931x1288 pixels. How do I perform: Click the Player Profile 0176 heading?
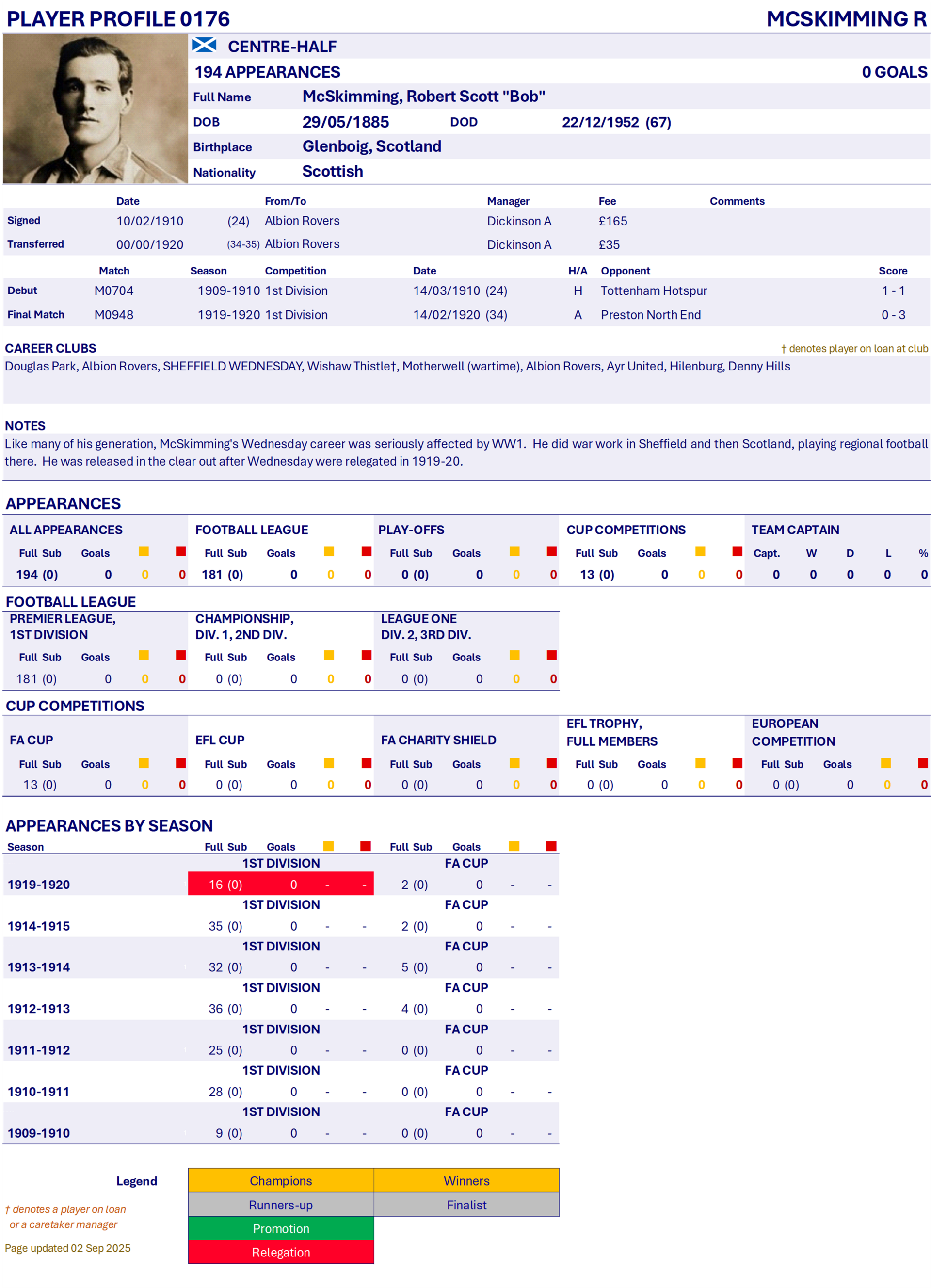click(118, 19)
